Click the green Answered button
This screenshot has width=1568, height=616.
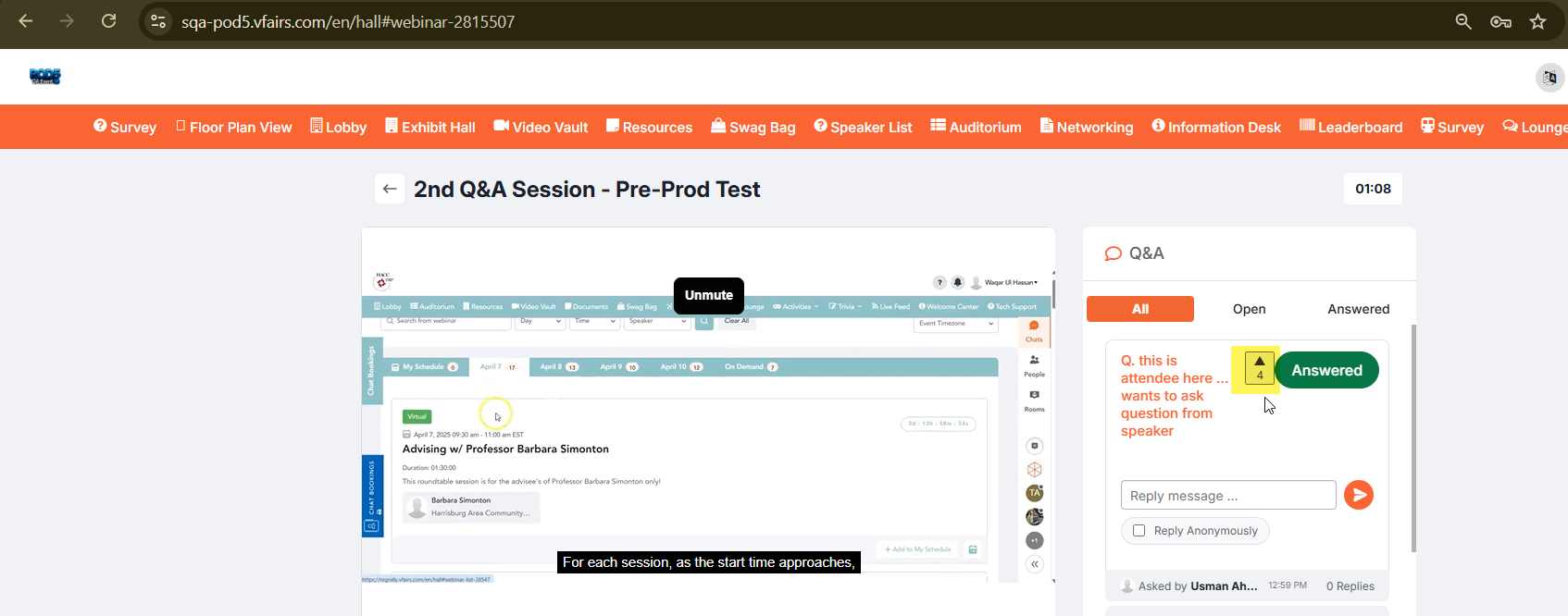click(1326, 370)
